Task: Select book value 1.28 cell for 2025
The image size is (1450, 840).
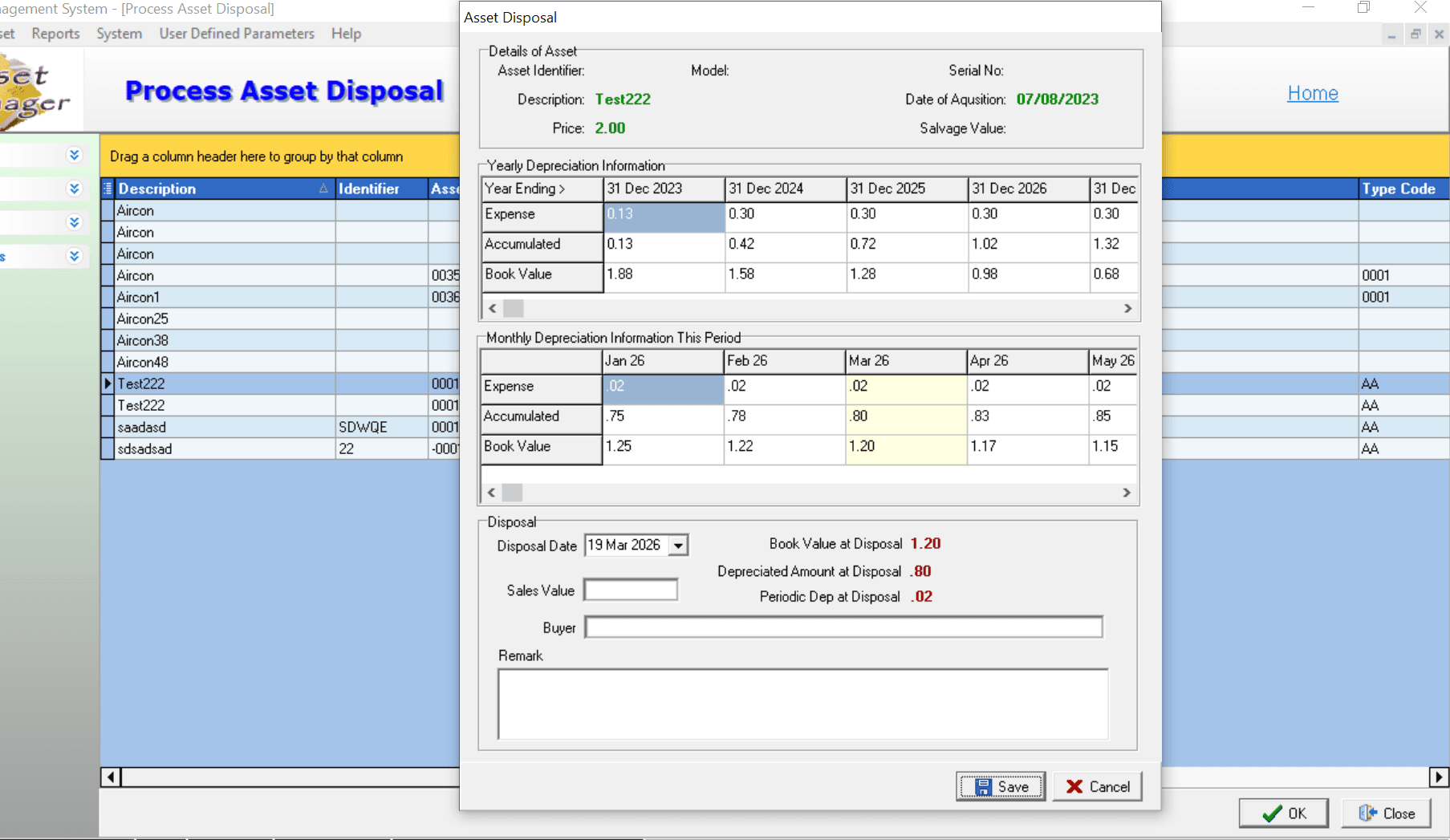Action: pos(908,277)
